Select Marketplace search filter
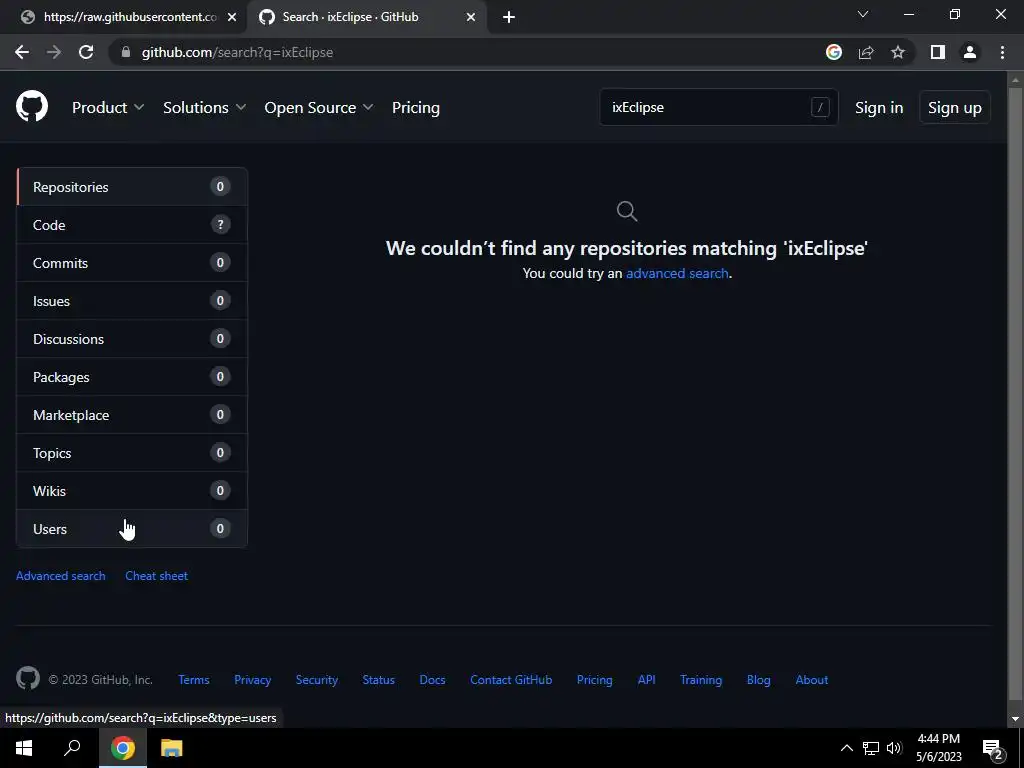The image size is (1024, 768). [132, 415]
